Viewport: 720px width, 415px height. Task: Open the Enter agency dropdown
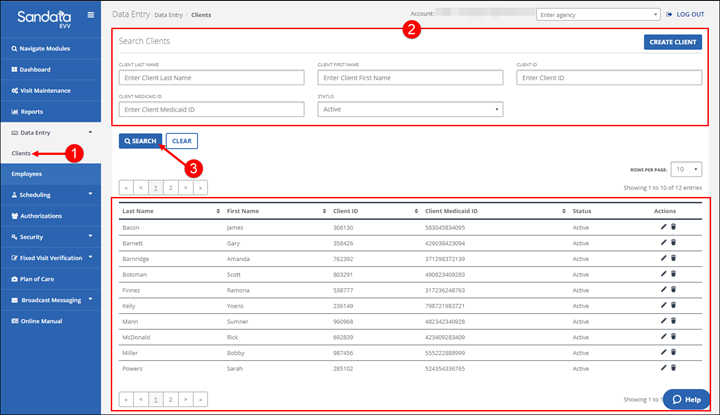pyautogui.click(x=598, y=15)
